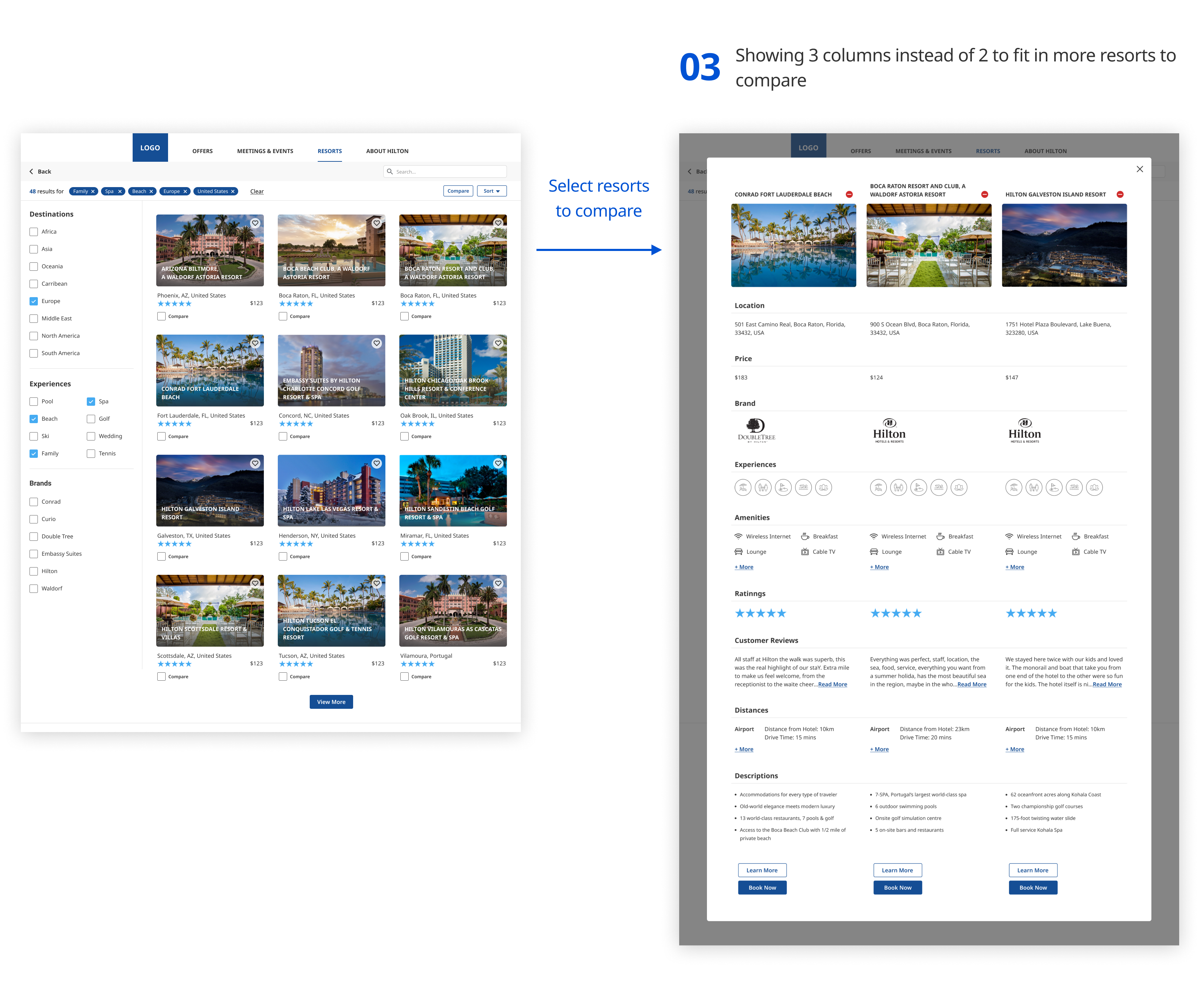Expand more distances for Conrad Fort Lauderdale

[743, 749]
